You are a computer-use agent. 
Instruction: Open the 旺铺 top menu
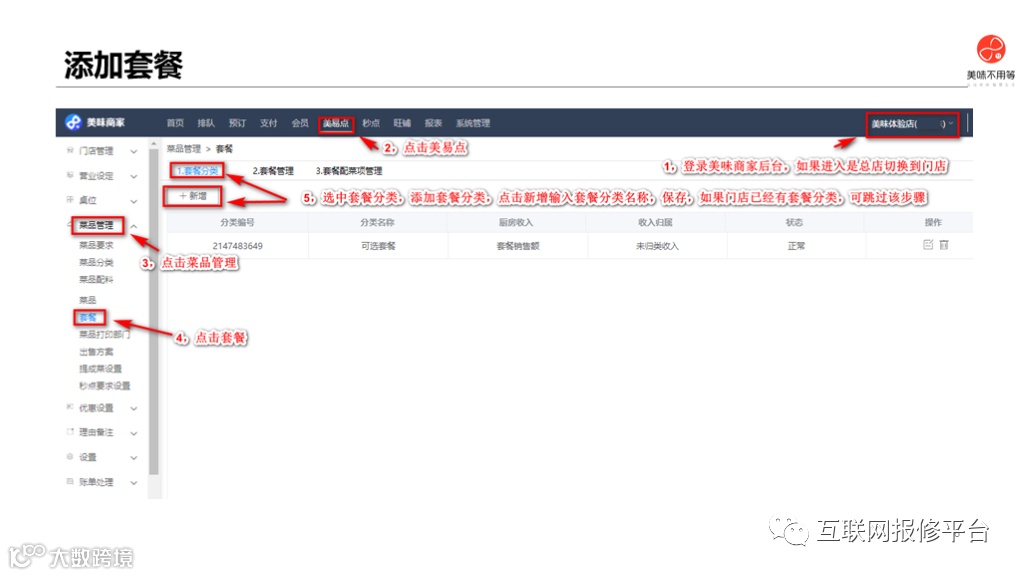(x=402, y=123)
